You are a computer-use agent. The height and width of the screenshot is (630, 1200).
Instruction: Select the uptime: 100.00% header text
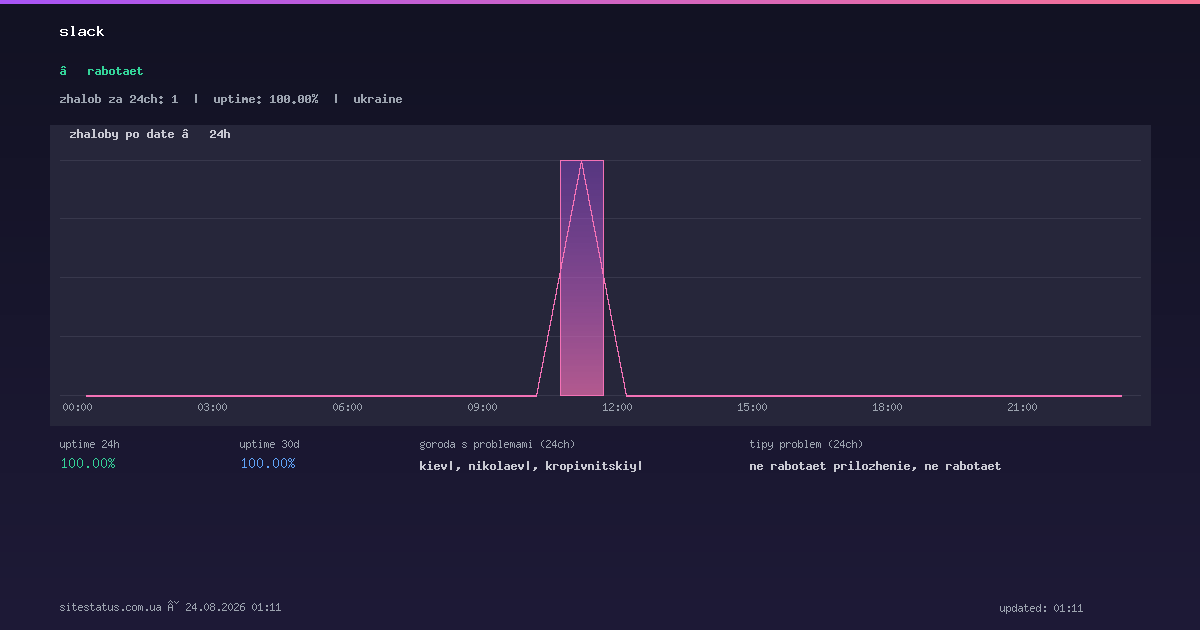(266, 99)
